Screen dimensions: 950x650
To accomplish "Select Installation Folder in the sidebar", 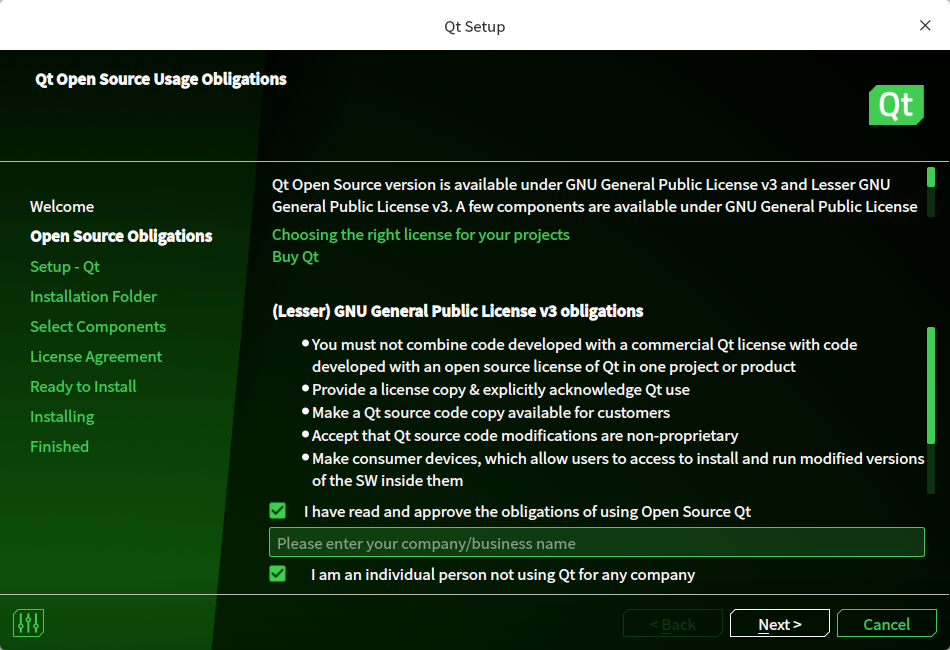I will tap(93, 296).
